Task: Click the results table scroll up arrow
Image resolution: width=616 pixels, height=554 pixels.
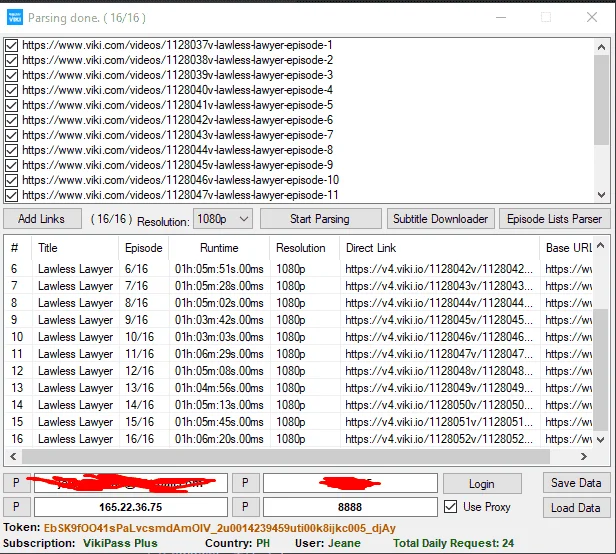Action: 600,246
